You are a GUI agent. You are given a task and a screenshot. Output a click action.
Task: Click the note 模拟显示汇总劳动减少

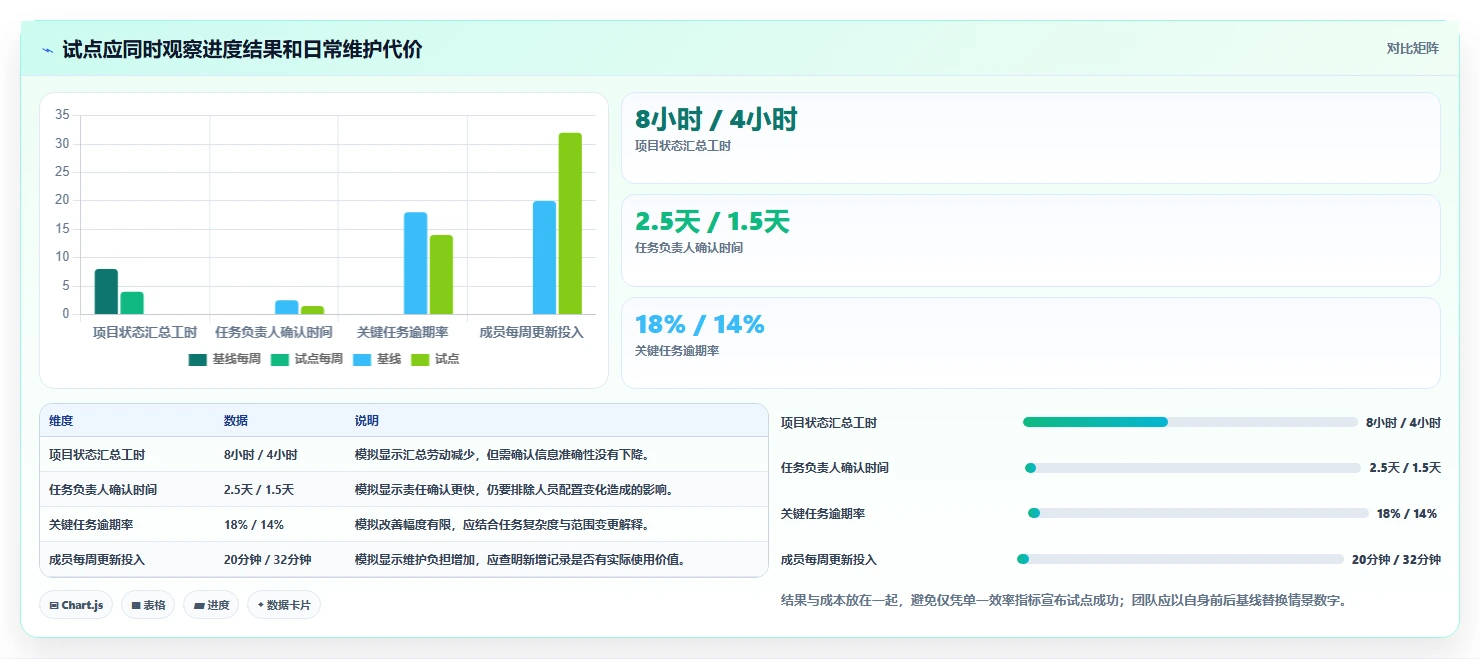503,455
